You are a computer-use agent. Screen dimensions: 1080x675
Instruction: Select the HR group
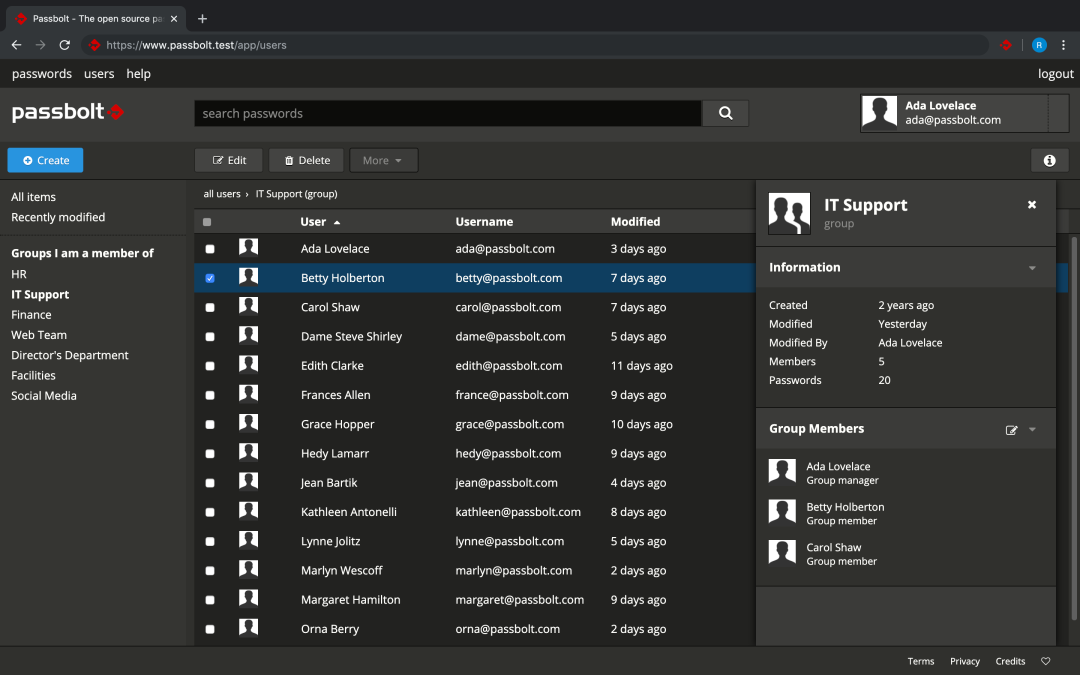19,274
